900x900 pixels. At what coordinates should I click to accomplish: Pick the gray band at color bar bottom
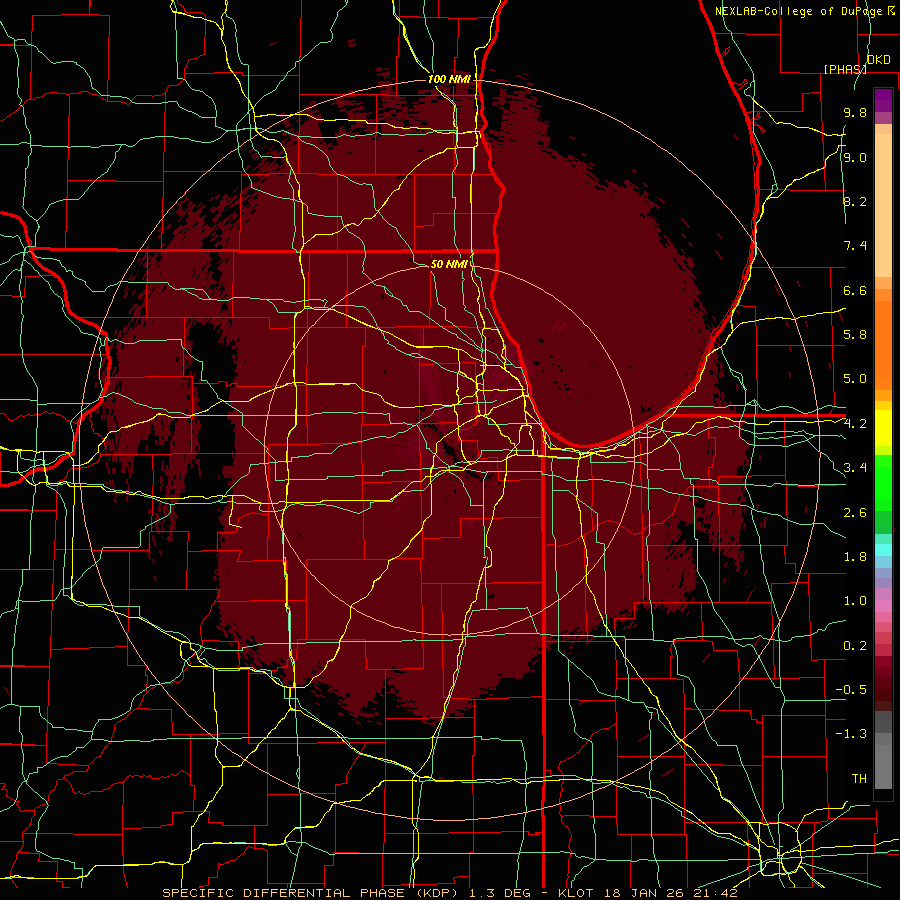[883, 763]
